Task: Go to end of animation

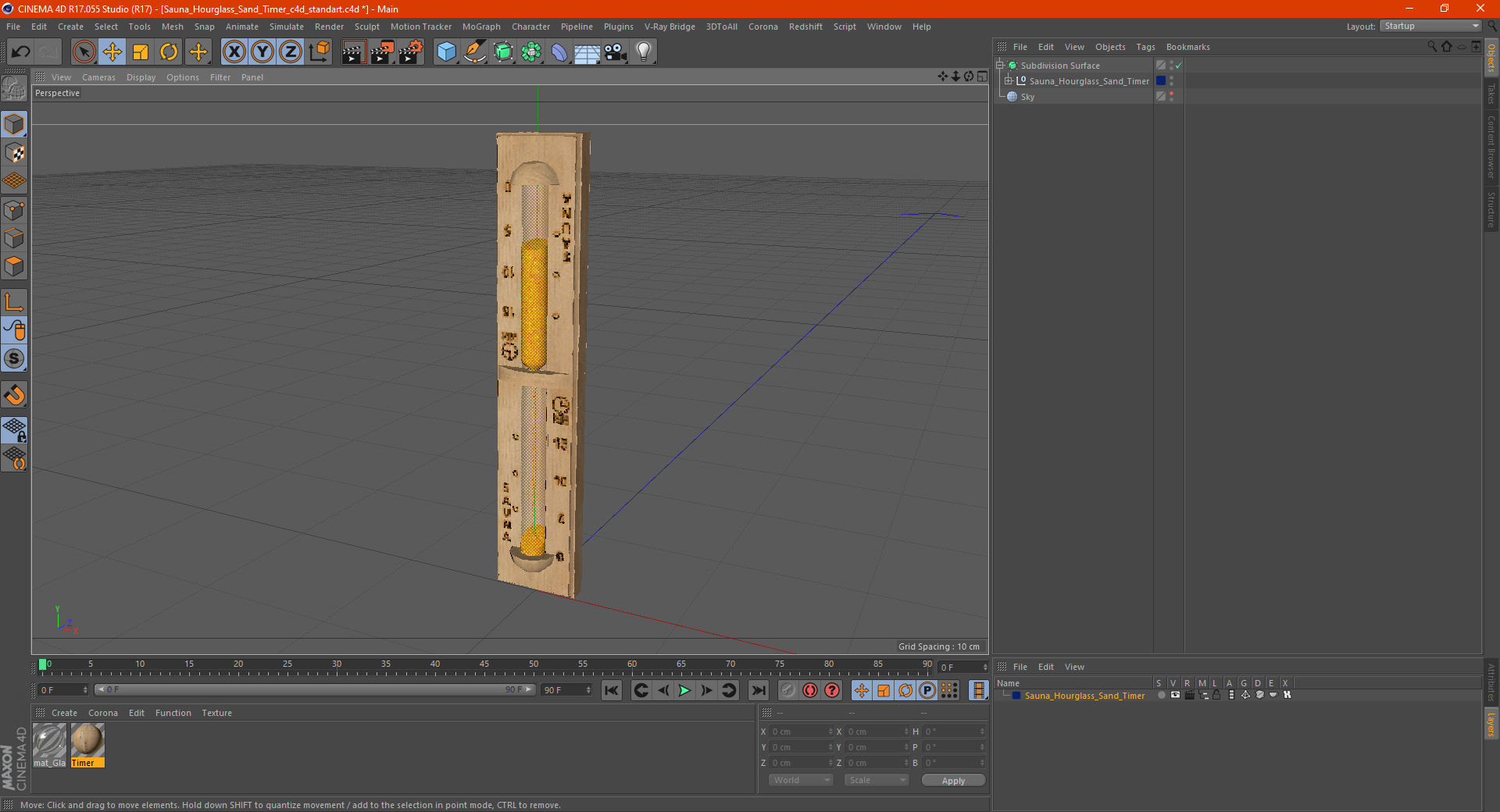Action: pyautogui.click(x=758, y=690)
